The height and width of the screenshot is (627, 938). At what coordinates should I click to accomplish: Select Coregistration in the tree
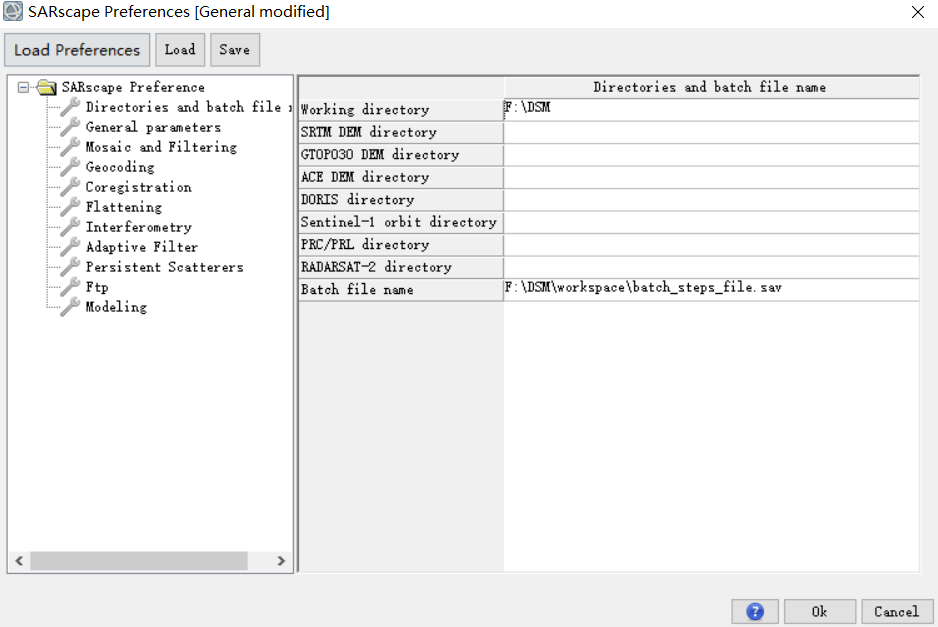138,187
